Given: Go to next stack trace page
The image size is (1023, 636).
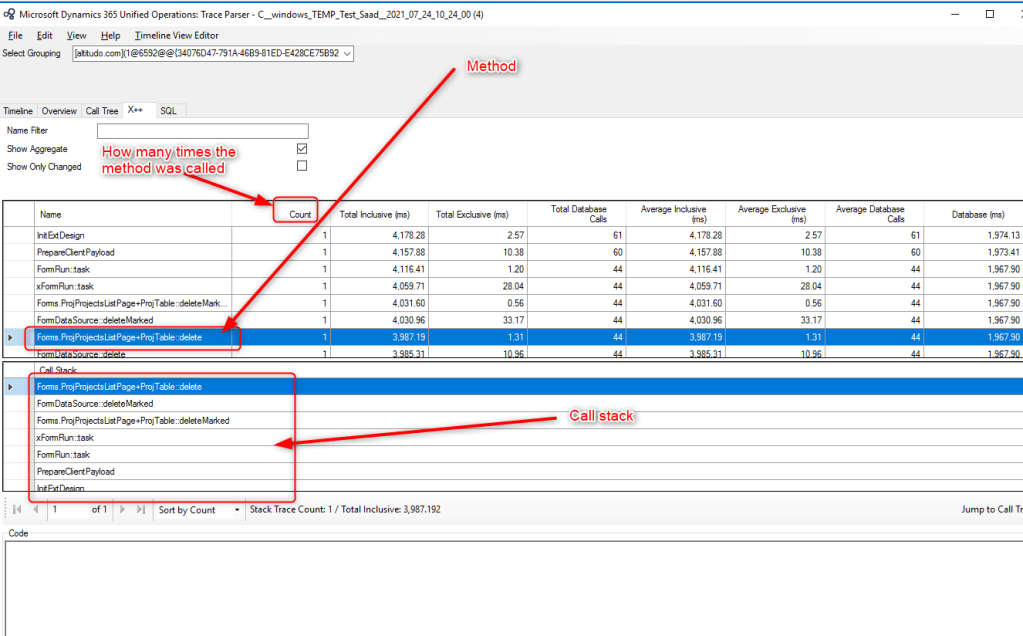Looking at the screenshot, I should coord(124,510).
